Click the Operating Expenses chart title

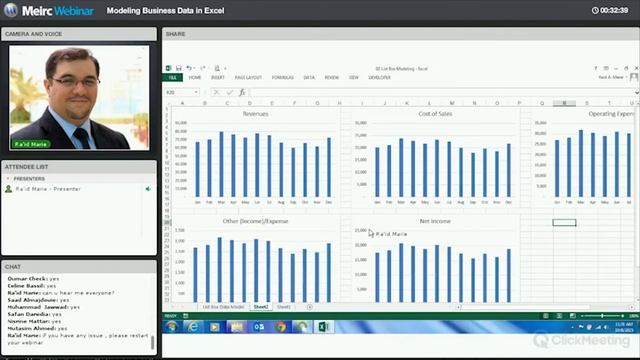click(611, 114)
